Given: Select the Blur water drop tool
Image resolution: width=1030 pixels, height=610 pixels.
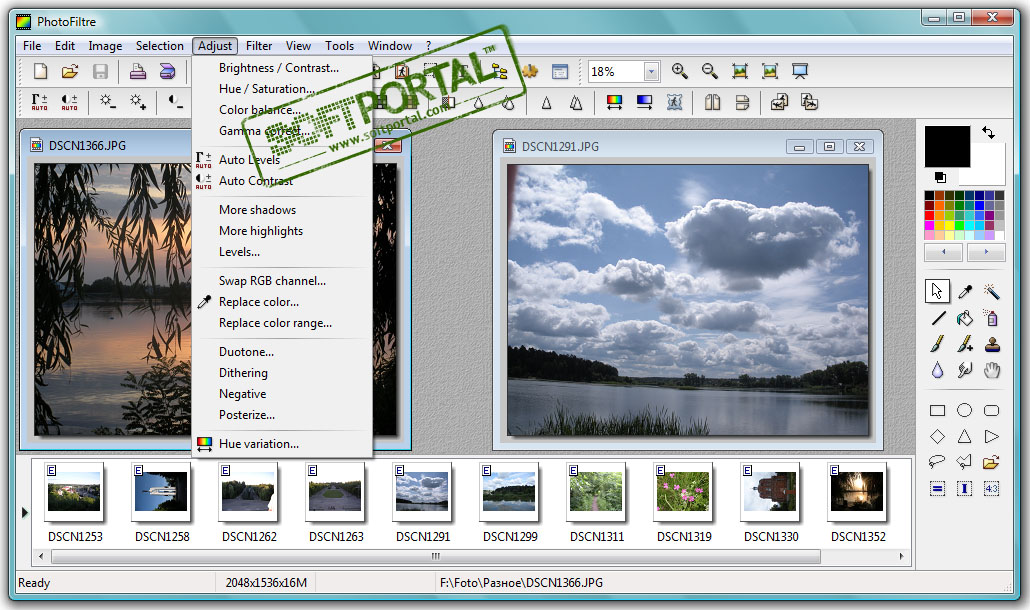Looking at the screenshot, I should (x=937, y=370).
